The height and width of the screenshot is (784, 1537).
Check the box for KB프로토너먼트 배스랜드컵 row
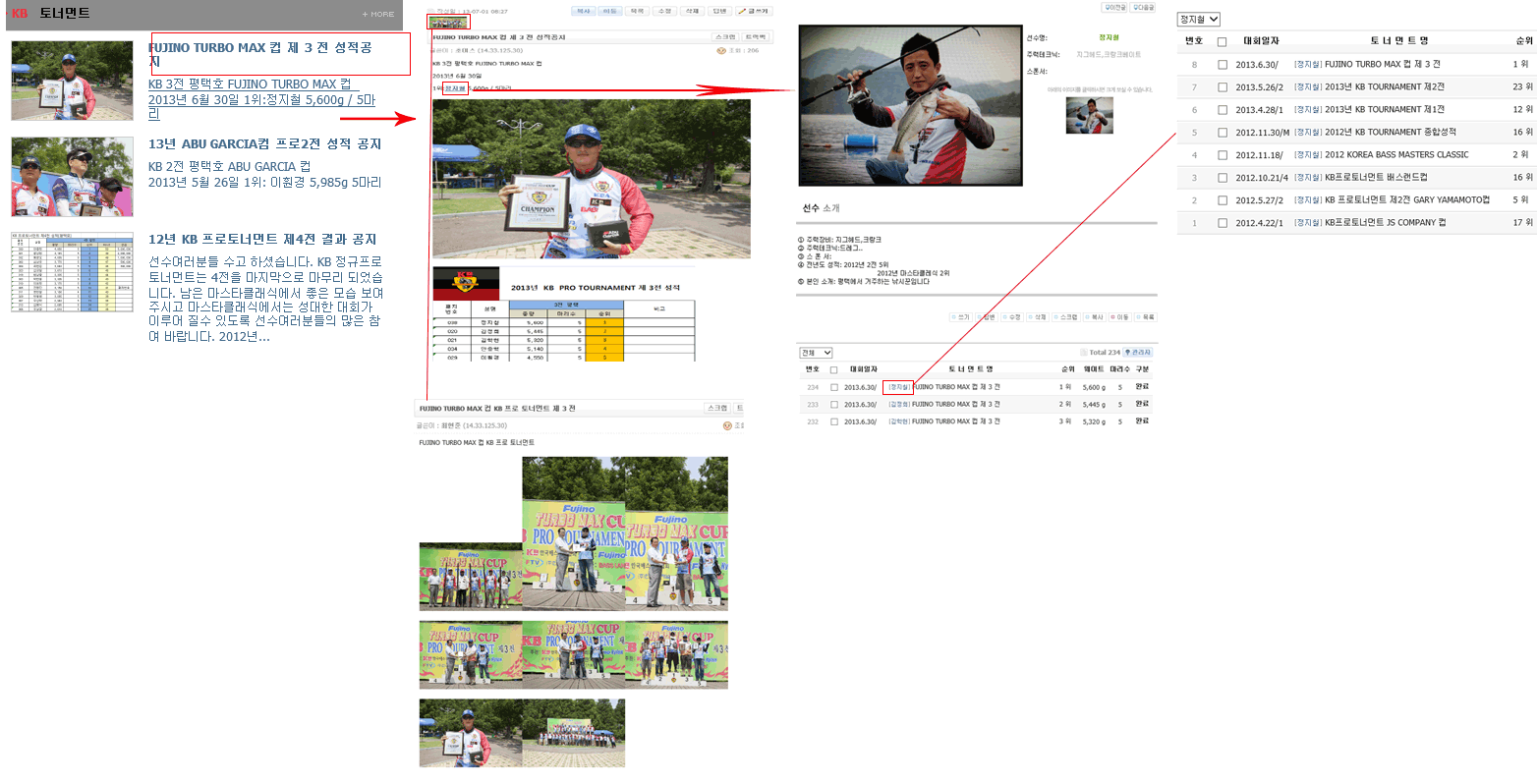(1223, 178)
